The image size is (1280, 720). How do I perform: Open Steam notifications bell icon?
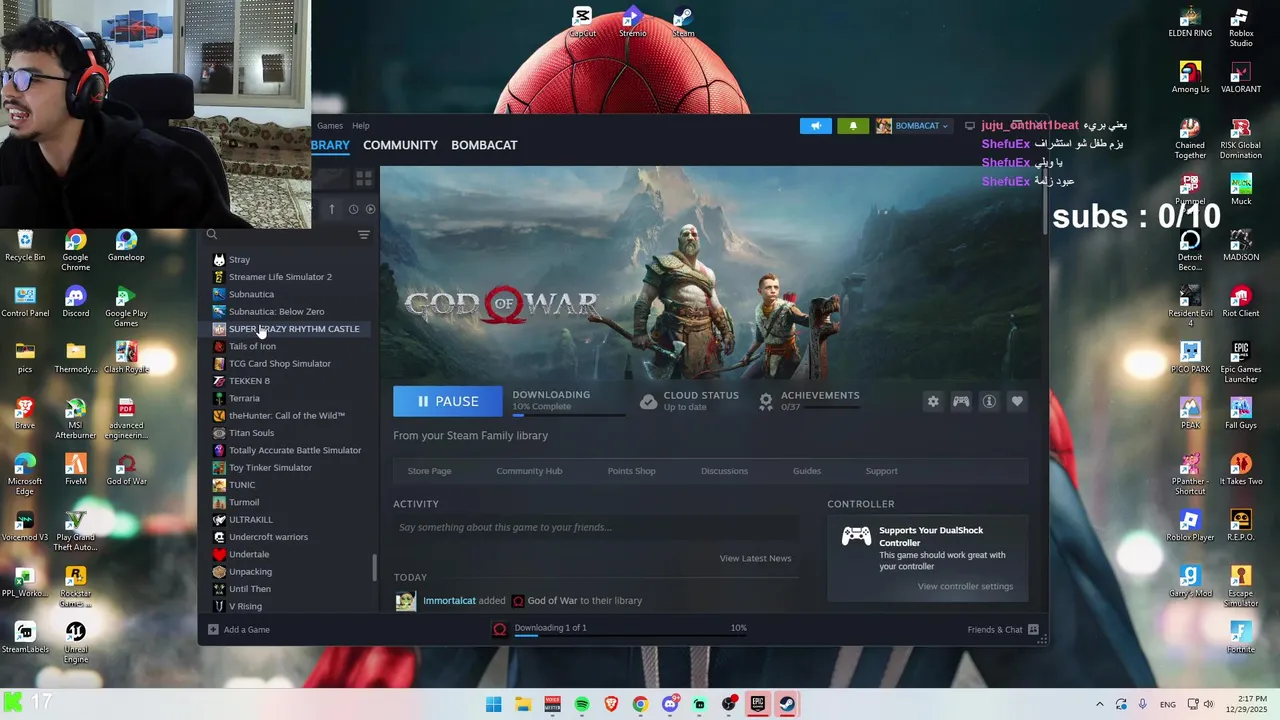[x=853, y=126]
